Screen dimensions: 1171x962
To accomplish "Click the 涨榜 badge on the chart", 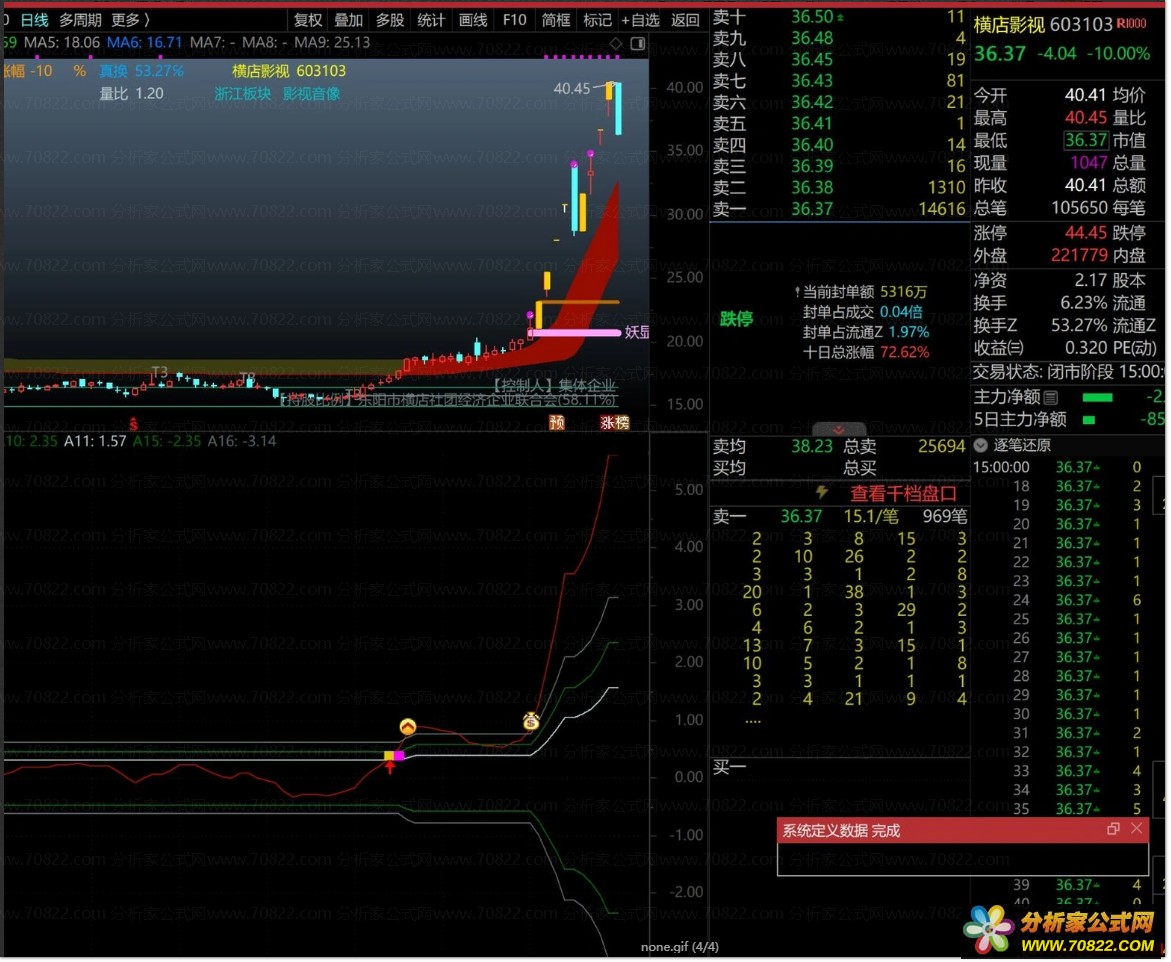I will (614, 423).
